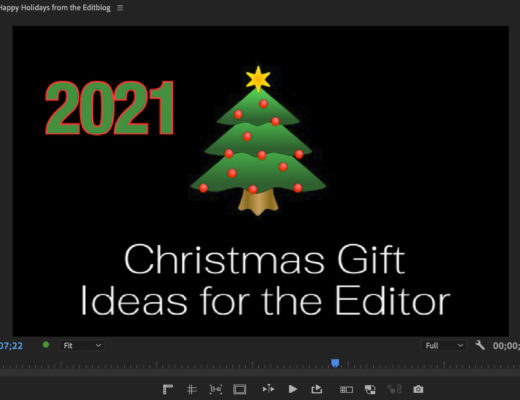Select the Happy Holidays from the Editblog tab
The height and width of the screenshot is (400, 520).
pos(55,8)
